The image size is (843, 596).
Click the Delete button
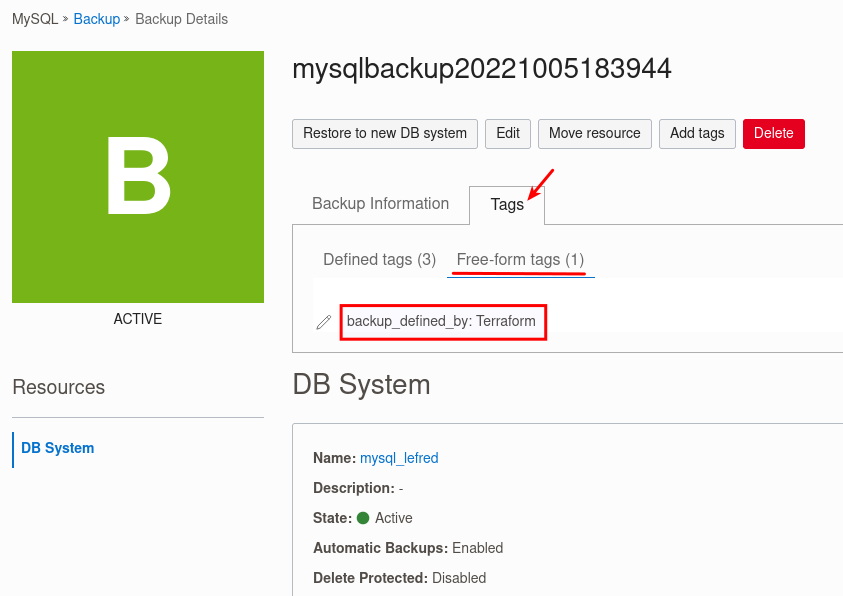(773, 133)
